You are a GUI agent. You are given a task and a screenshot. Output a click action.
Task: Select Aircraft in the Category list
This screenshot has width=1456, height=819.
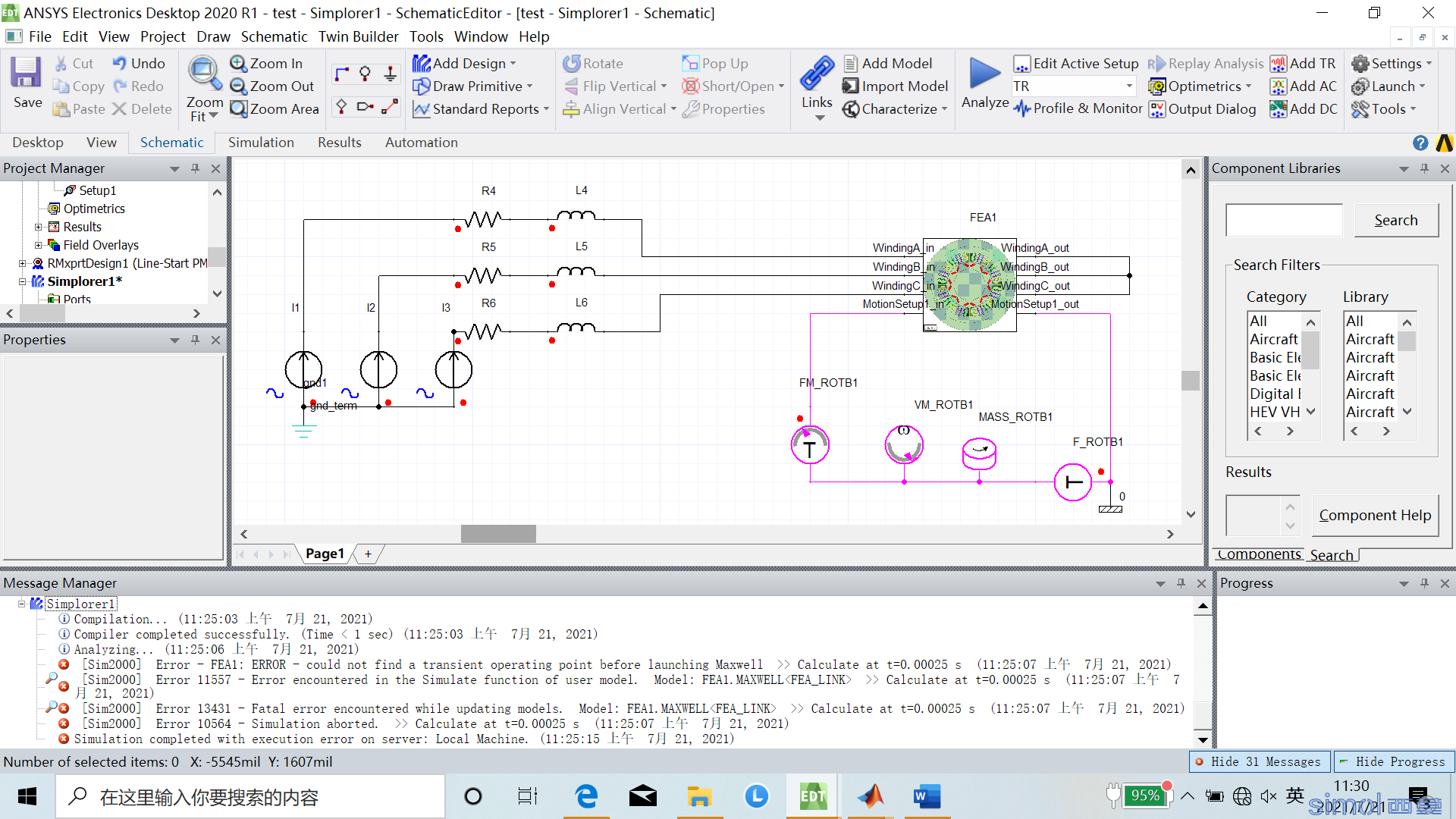1274,339
